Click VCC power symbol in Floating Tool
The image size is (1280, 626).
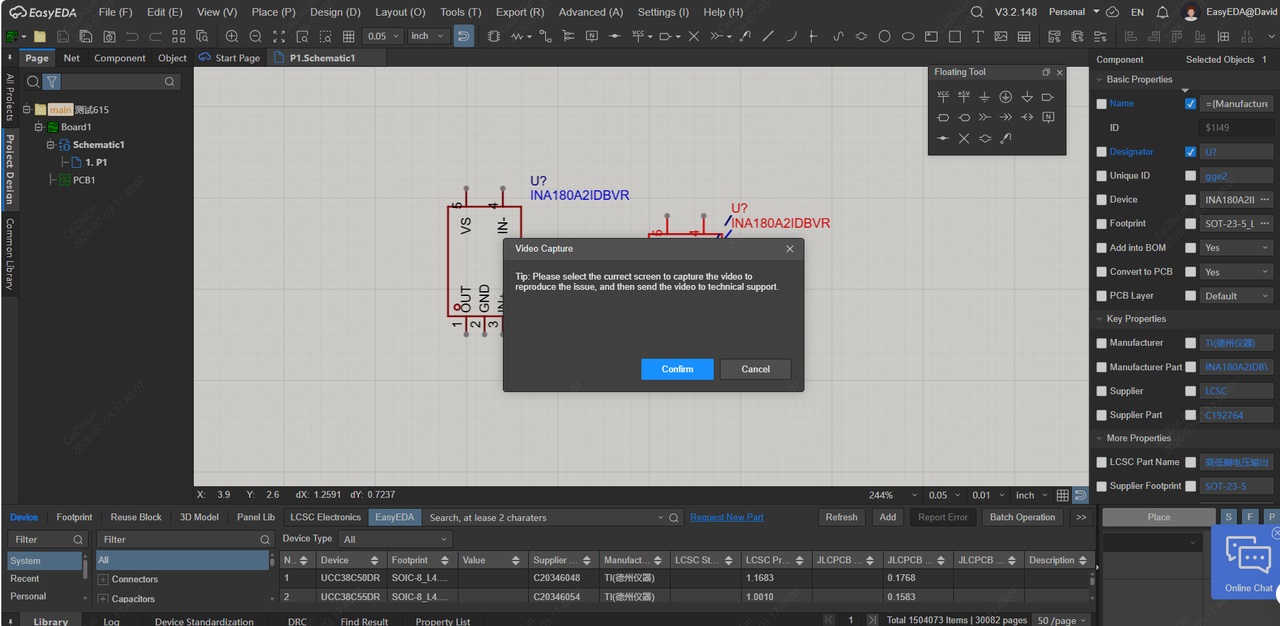943,97
